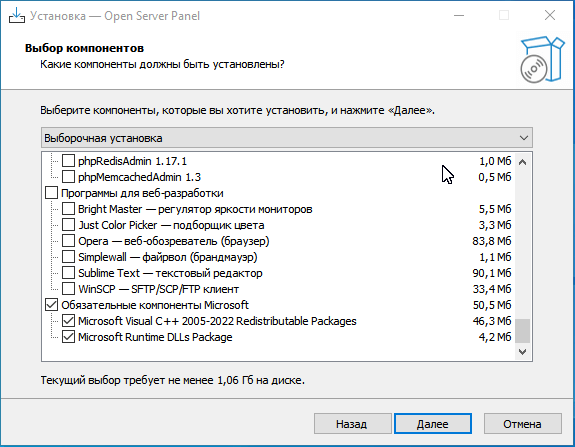Check the phpRedisAdmin 1.17.1 checkbox
Viewport: 575px width, 447px height.
(x=68, y=161)
